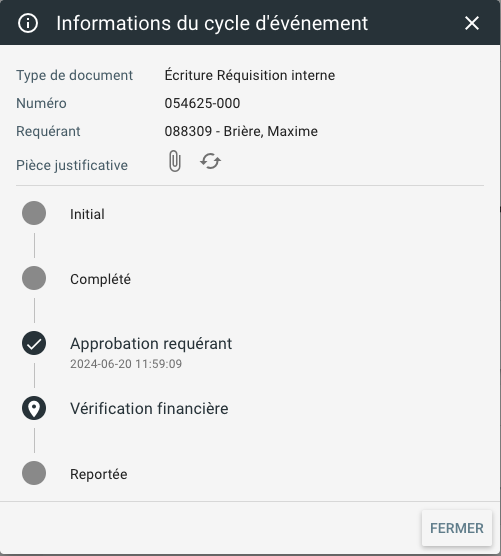Click the refresh arrows icon
501x556 pixels.
(x=210, y=161)
